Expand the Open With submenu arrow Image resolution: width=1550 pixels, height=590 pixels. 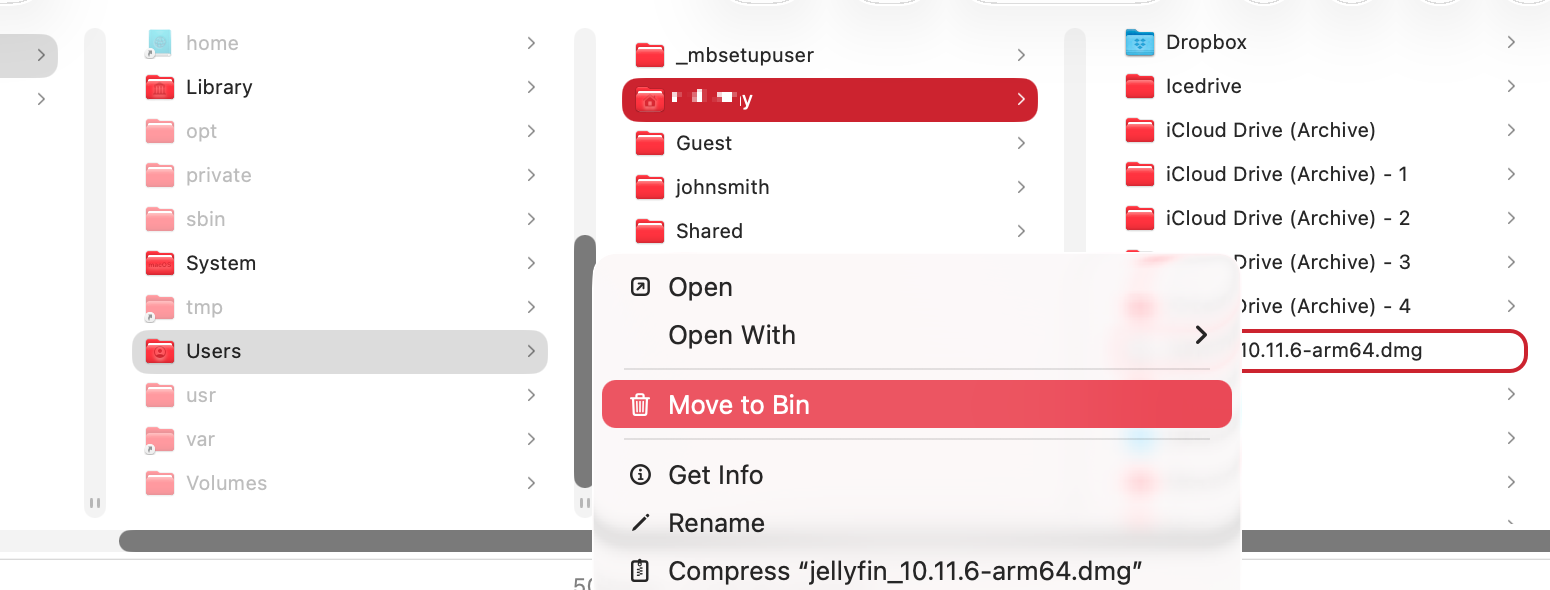click(1200, 335)
